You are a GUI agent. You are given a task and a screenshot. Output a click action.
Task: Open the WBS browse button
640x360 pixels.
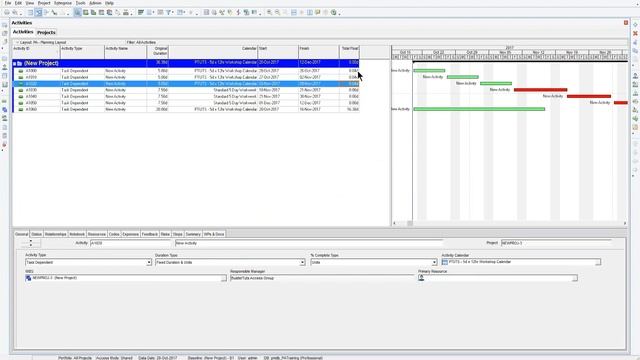click(224, 278)
